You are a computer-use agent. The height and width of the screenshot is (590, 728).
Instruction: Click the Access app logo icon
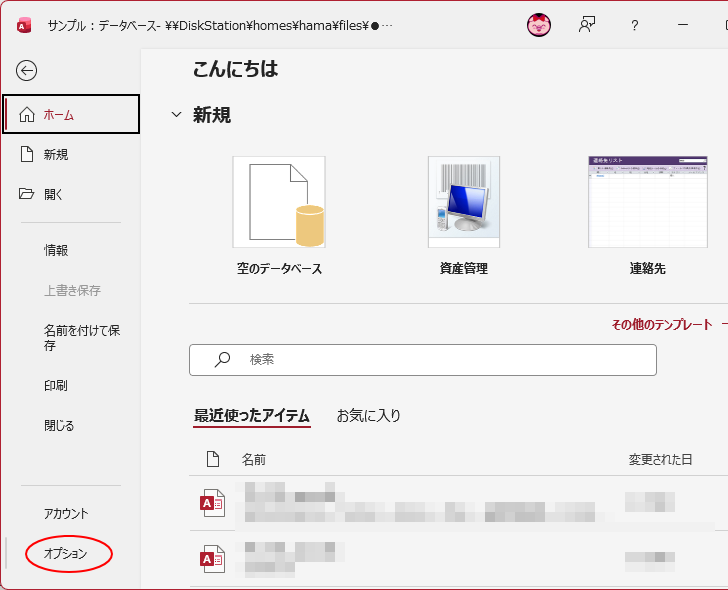23,26
